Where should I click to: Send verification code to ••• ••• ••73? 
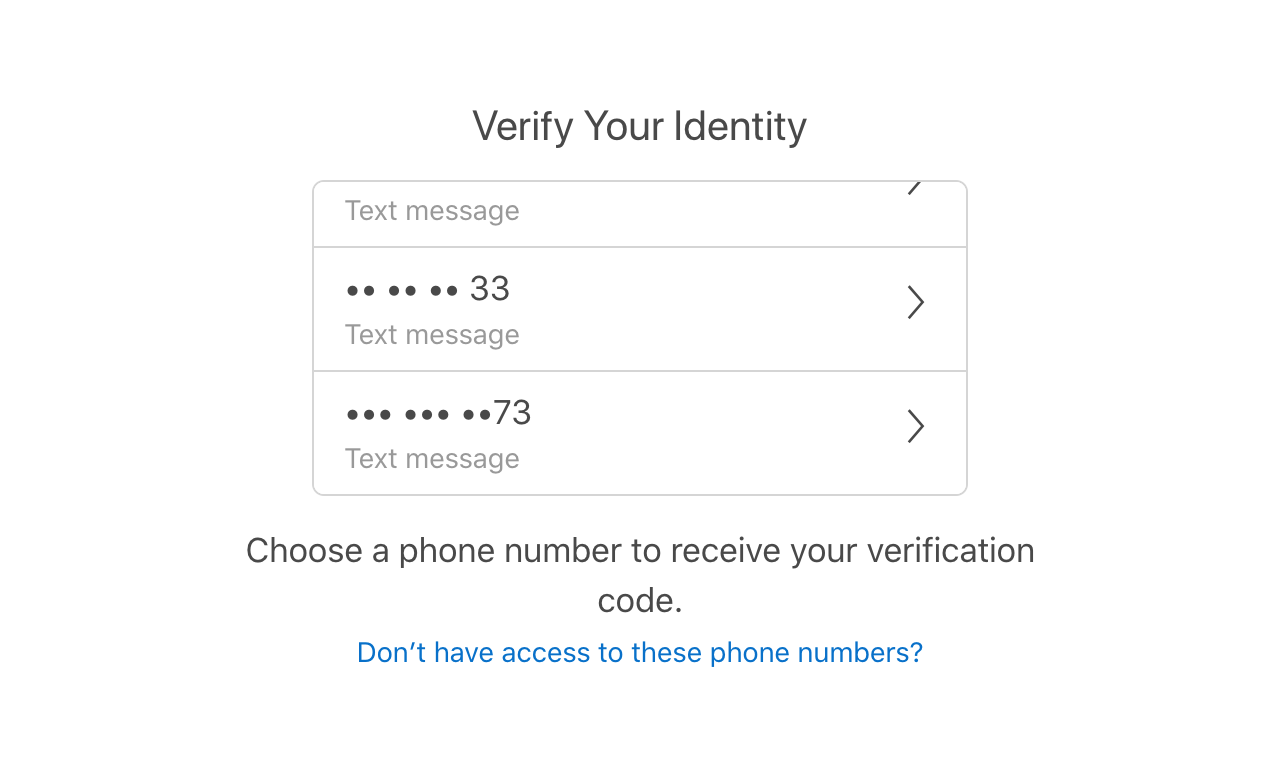click(x=640, y=433)
